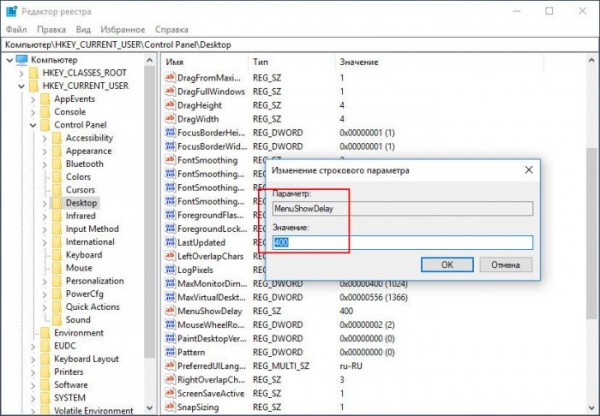600x416 pixels.
Task: Select the Printers key
Action: coord(68,372)
